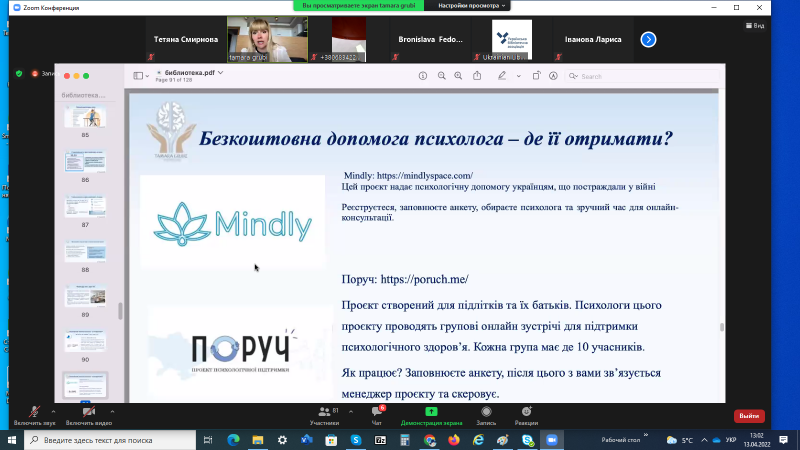Image resolution: width=800 pixels, height=450 pixels.
Task: Click the https://poruch.me/ link text
Action: coord(424,279)
